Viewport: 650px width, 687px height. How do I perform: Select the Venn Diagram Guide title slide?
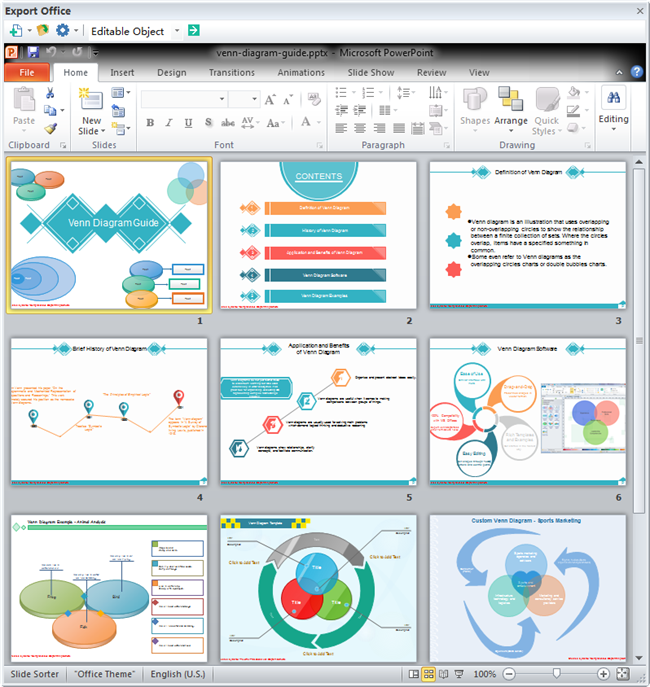109,235
